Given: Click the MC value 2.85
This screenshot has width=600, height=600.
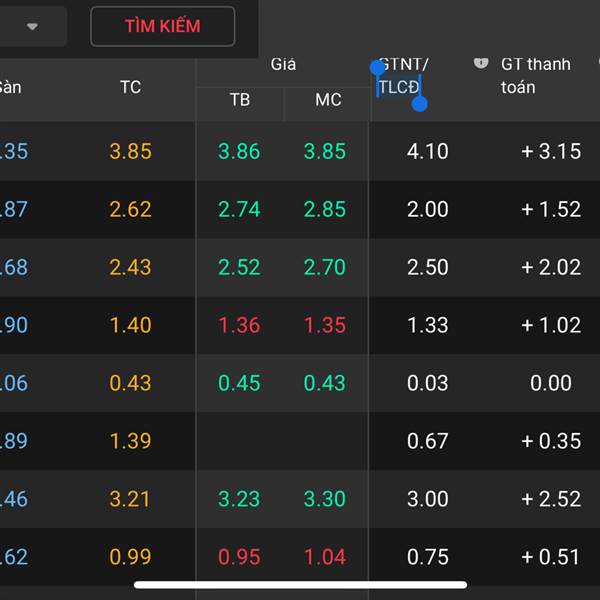Looking at the screenshot, I should [325, 209].
